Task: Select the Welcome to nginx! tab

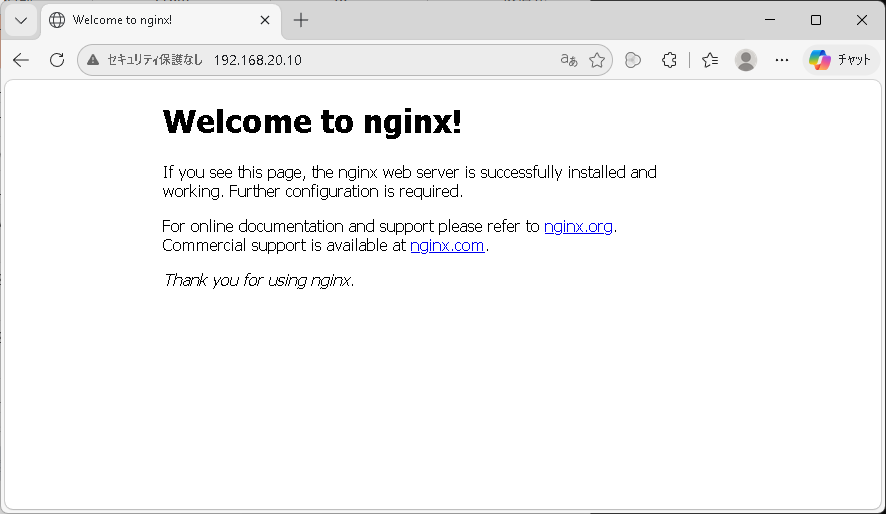Action: [150, 20]
